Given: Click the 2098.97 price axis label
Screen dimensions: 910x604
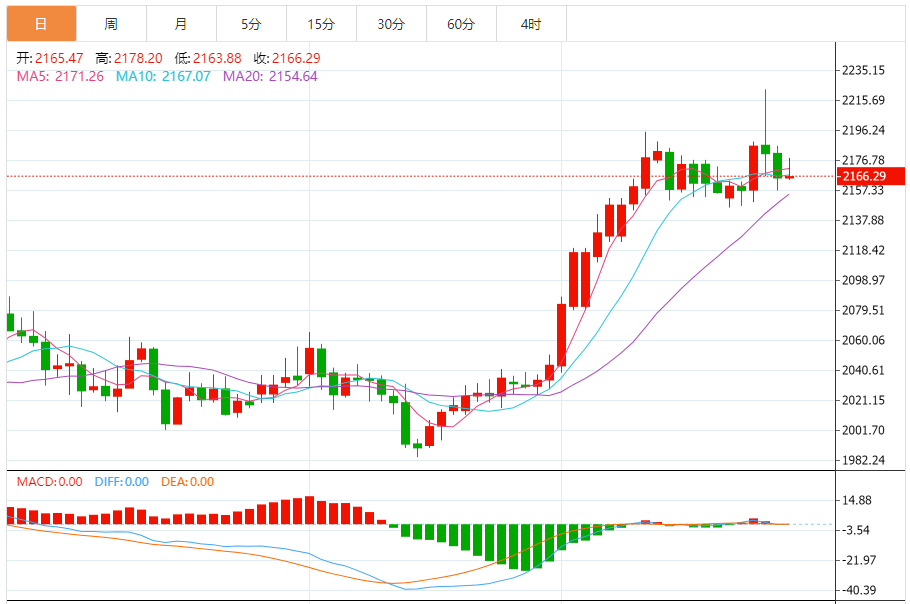Looking at the screenshot, I should pos(863,280).
